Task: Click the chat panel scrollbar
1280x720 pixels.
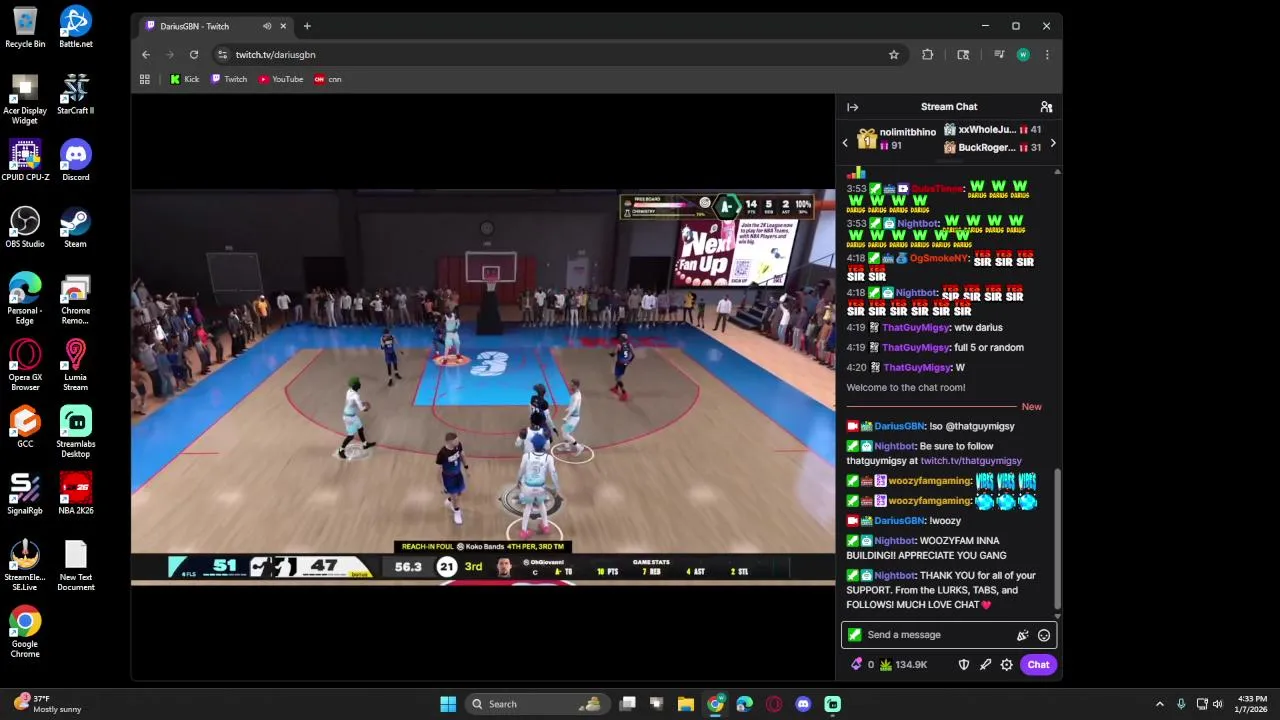Action: [x=1057, y=540]
